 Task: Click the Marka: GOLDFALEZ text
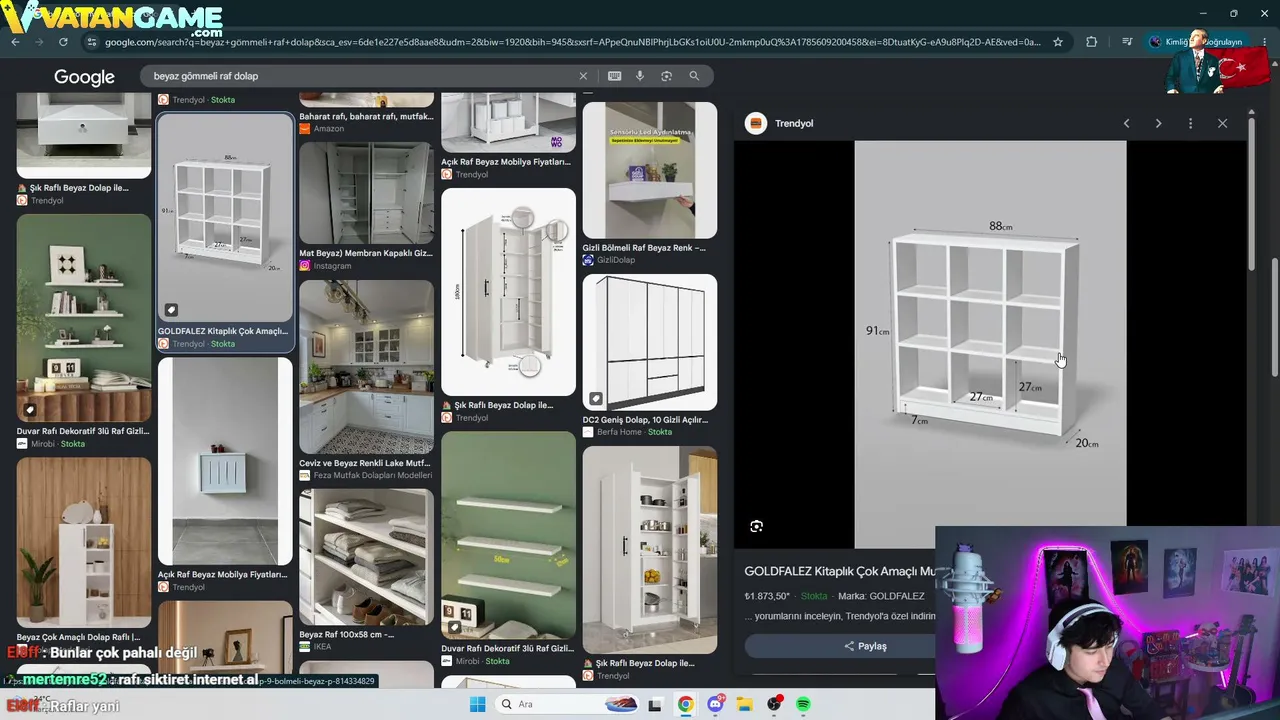pos(881,597)
